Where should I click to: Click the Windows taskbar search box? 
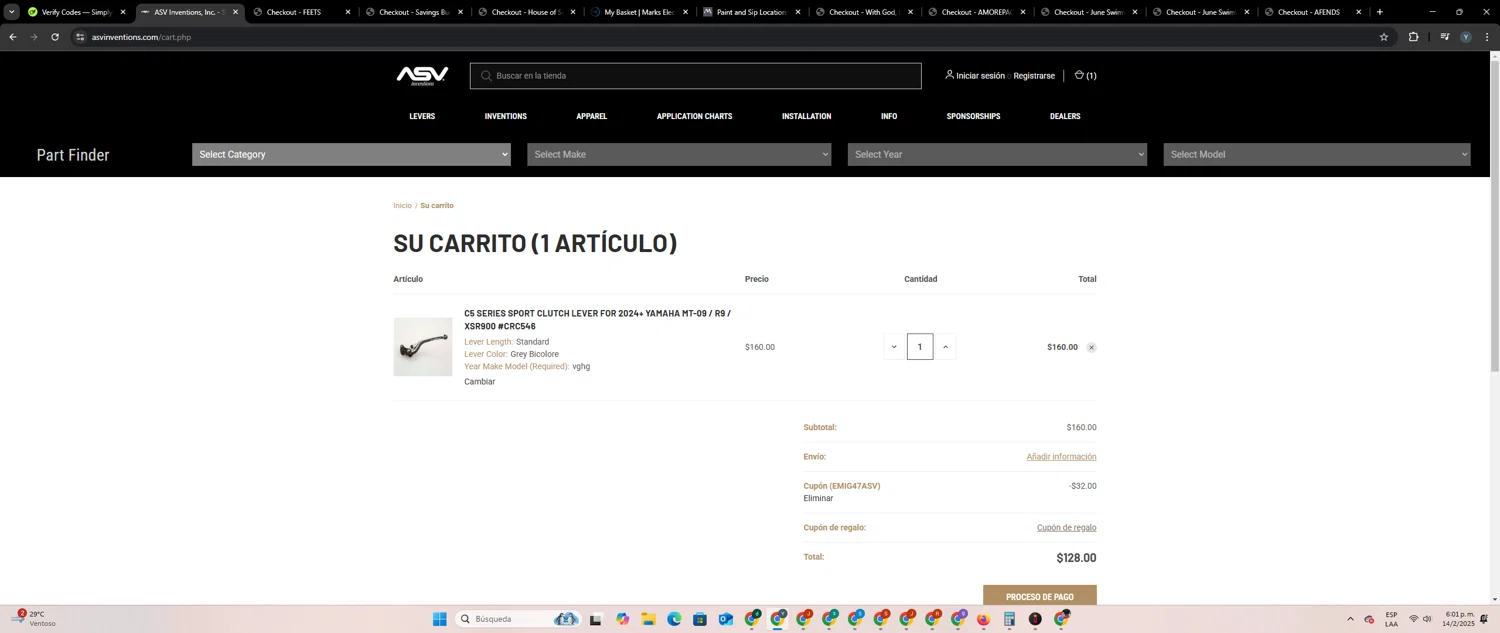click(518, 619)
